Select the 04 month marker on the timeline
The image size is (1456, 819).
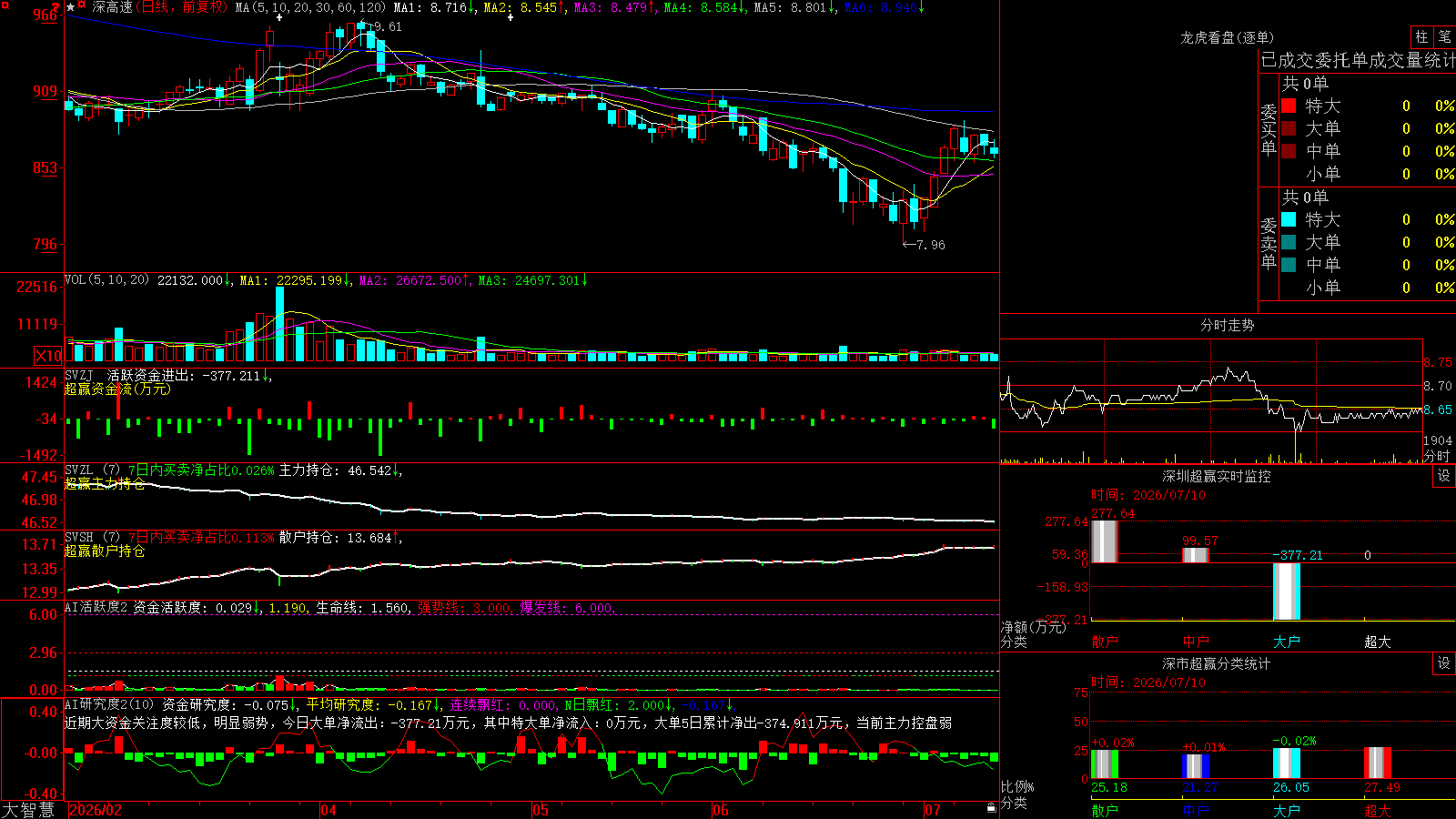[329, 810]
